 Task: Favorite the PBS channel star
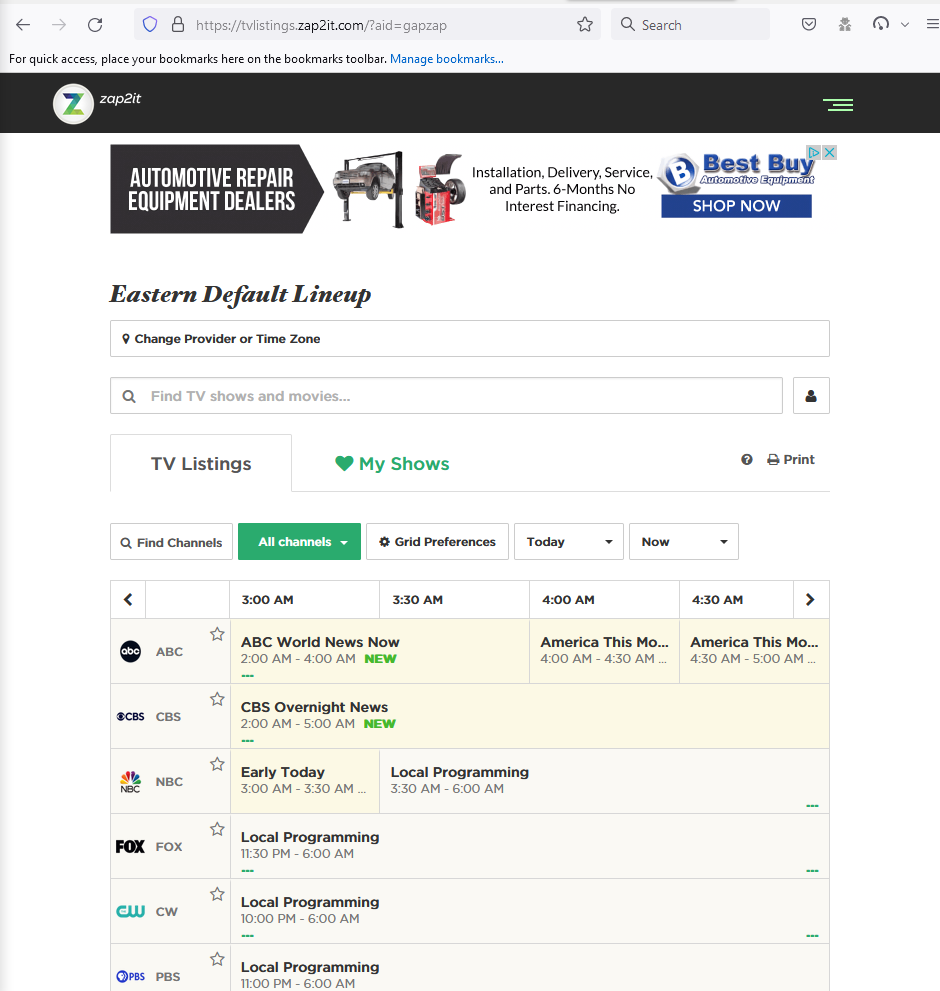[x=217, y=959]
